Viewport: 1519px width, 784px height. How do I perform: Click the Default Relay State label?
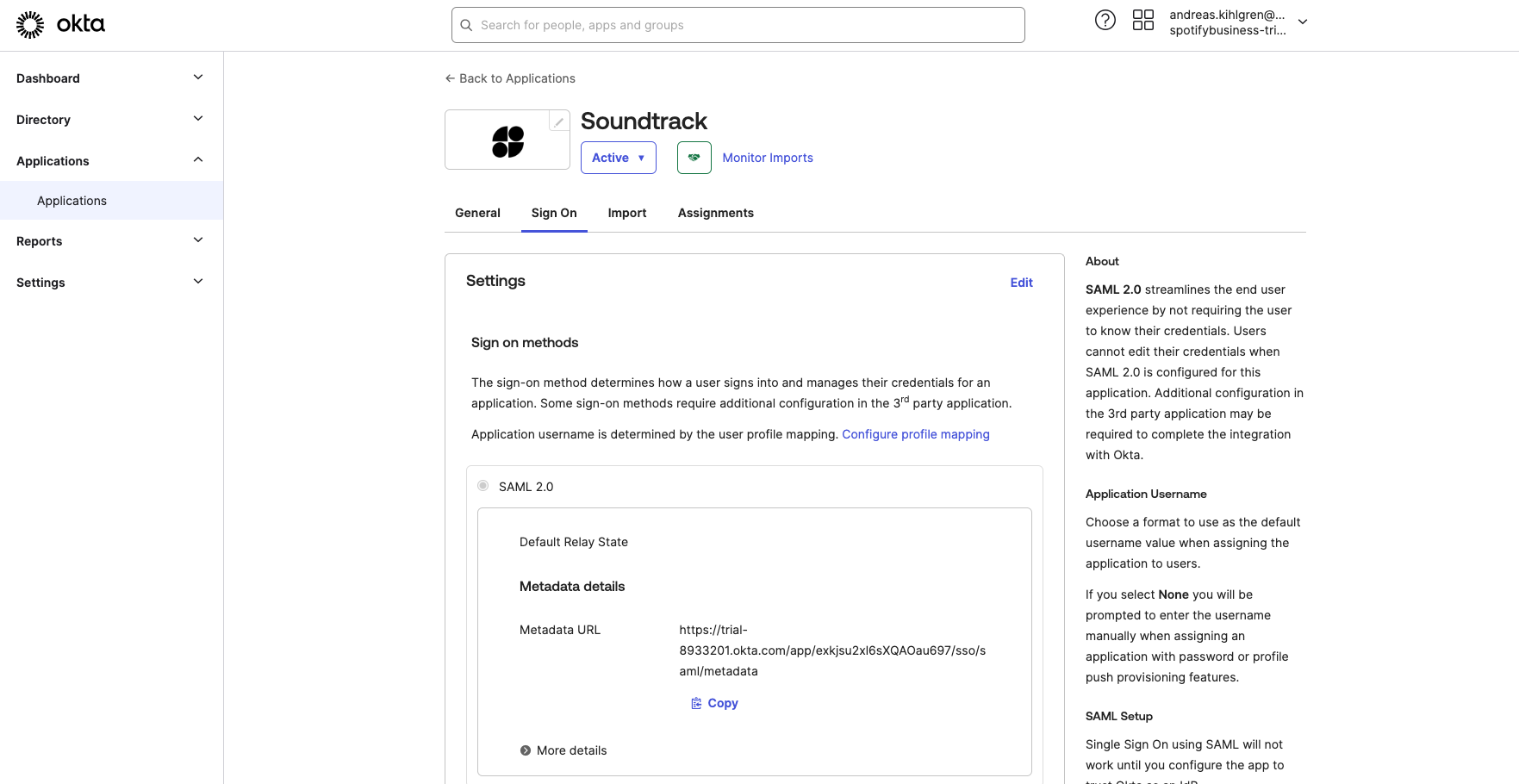point(574,542)
